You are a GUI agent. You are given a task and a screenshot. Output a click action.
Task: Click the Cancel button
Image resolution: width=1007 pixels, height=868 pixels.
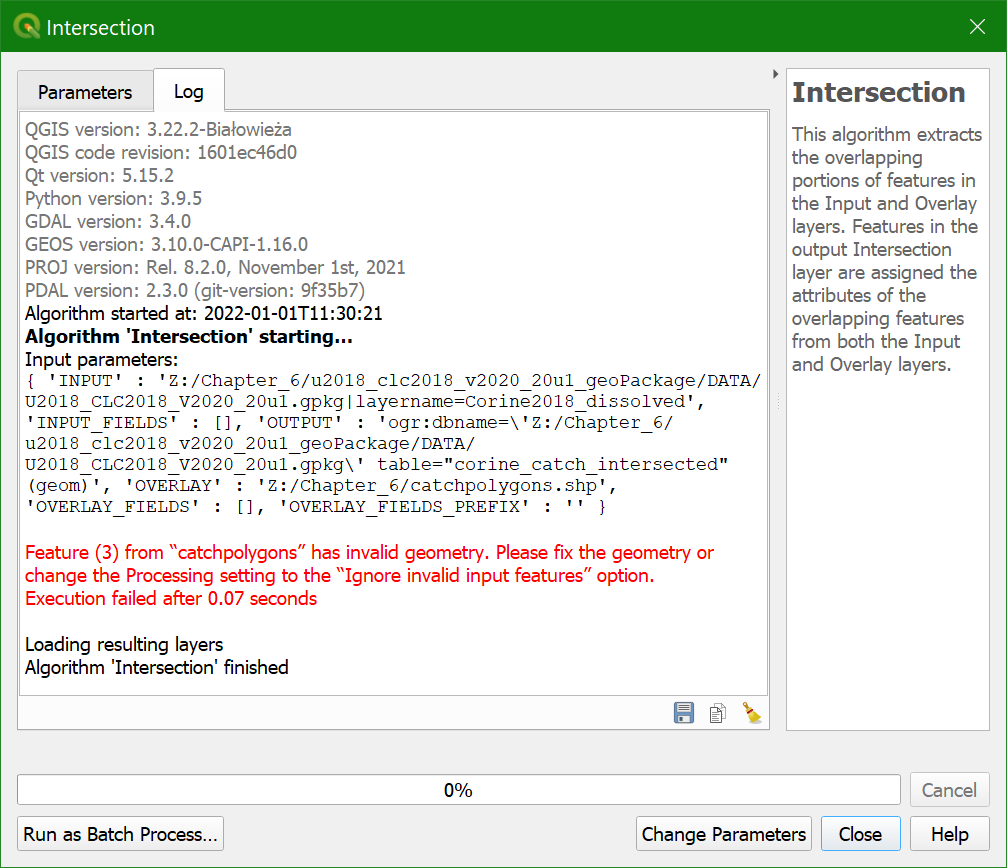click(x=949, y=789)
